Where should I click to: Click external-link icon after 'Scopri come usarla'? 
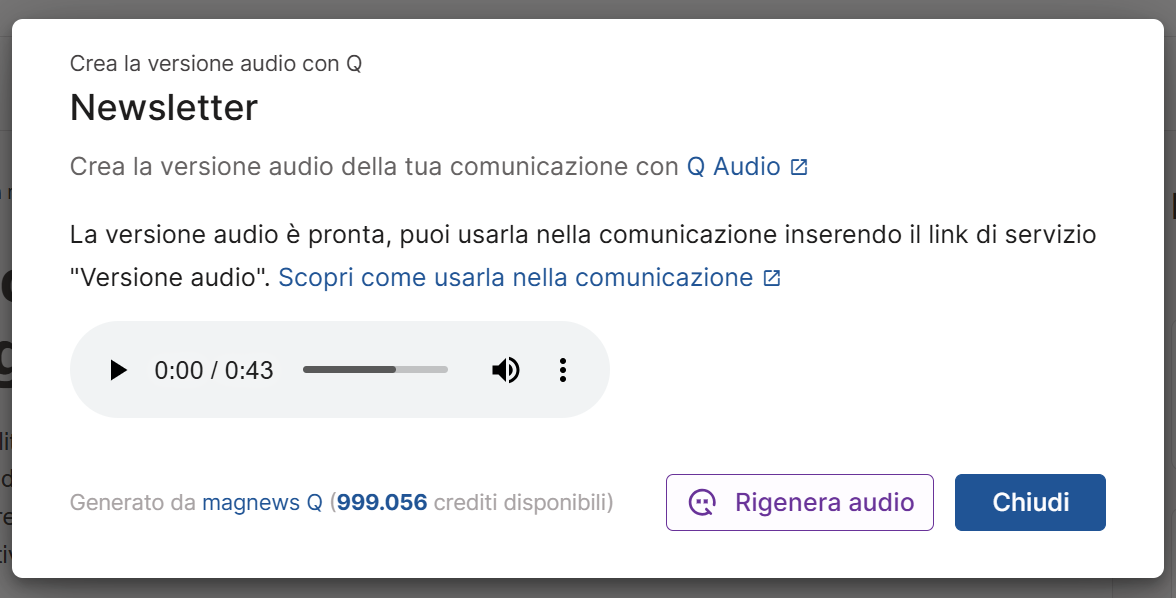click(771, 278)
